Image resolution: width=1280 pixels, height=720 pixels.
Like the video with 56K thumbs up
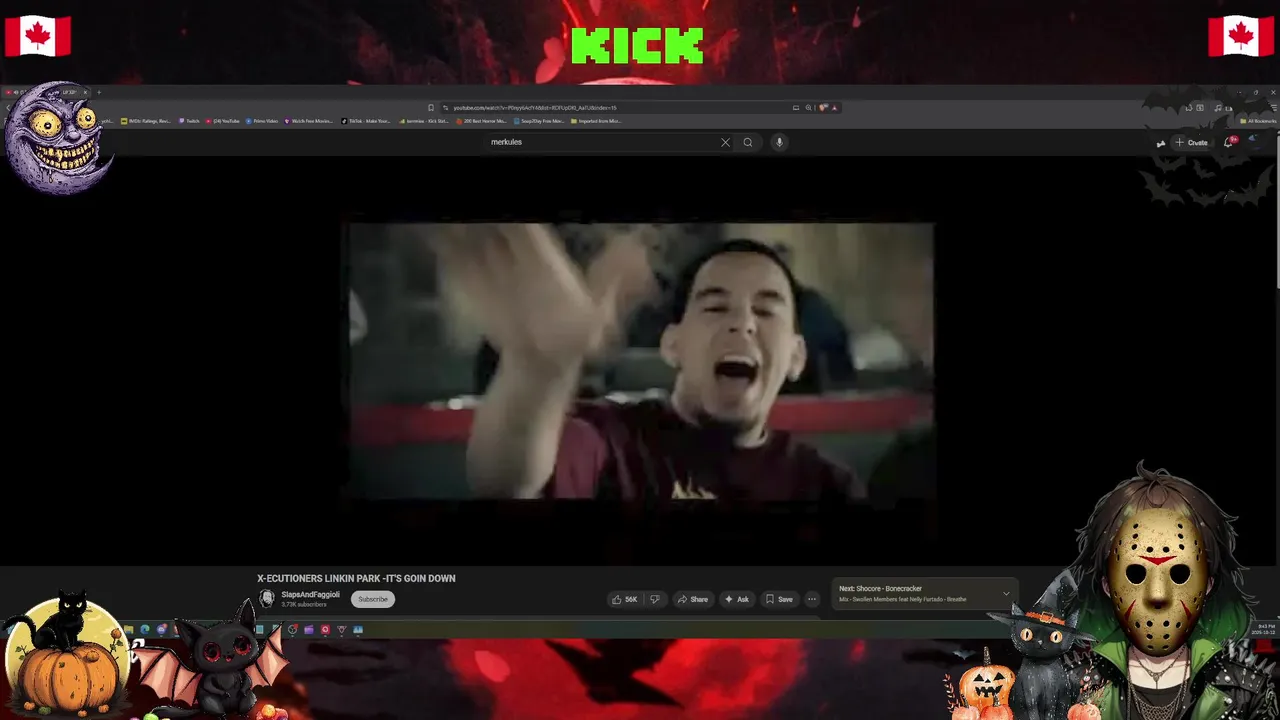coord(625,599)
